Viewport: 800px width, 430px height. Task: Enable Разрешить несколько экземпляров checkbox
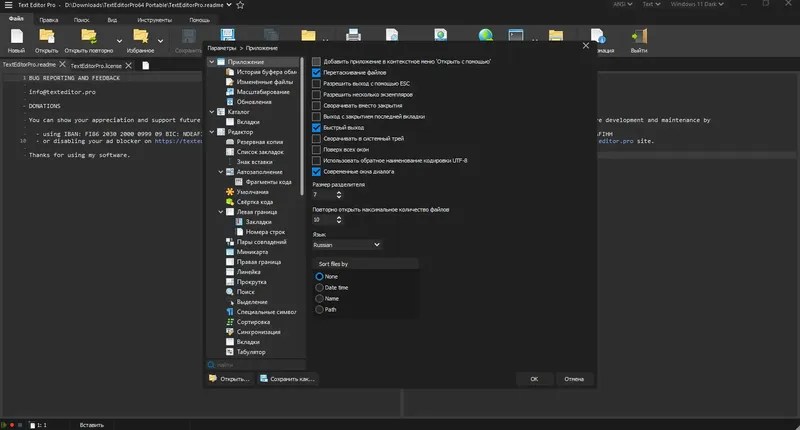click(316, 94)
